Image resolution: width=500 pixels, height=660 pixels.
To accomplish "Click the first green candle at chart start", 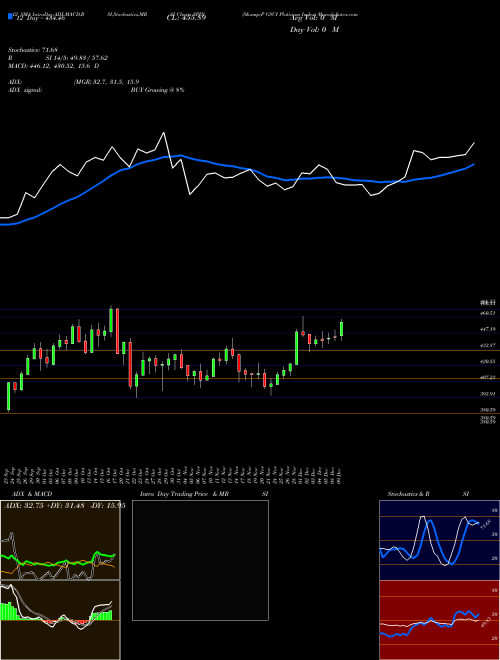I will (8, 396).
